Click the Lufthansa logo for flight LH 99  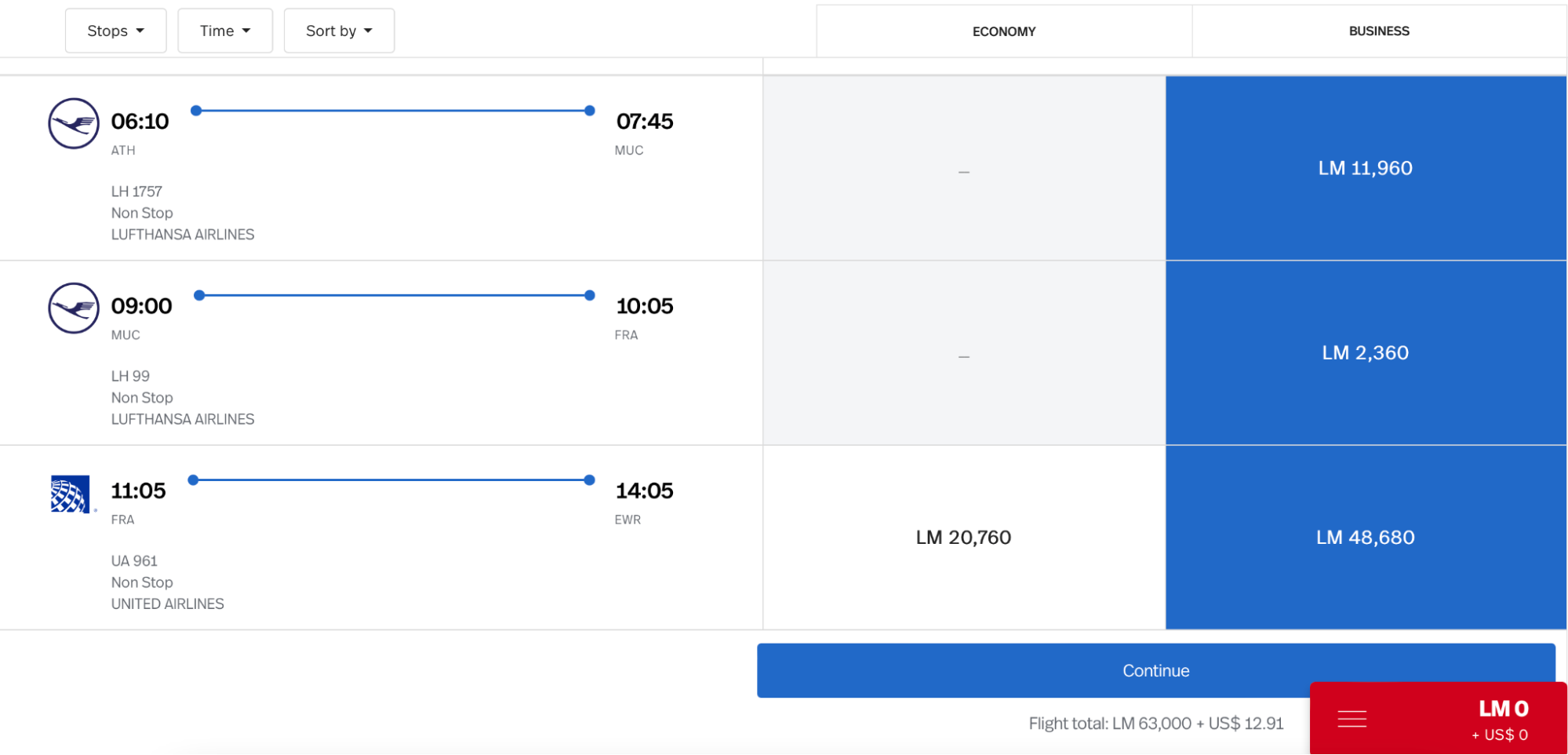coord(74,308)
